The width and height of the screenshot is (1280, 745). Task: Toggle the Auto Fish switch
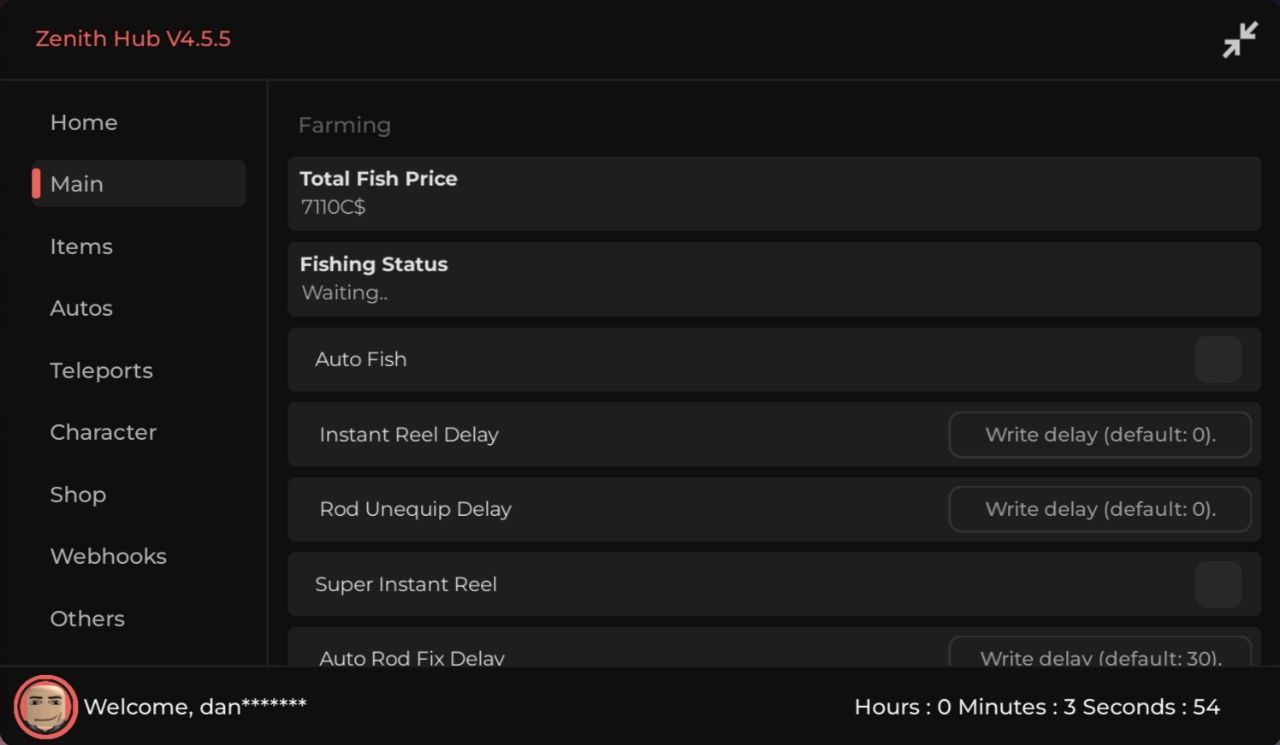[1218, 360]
